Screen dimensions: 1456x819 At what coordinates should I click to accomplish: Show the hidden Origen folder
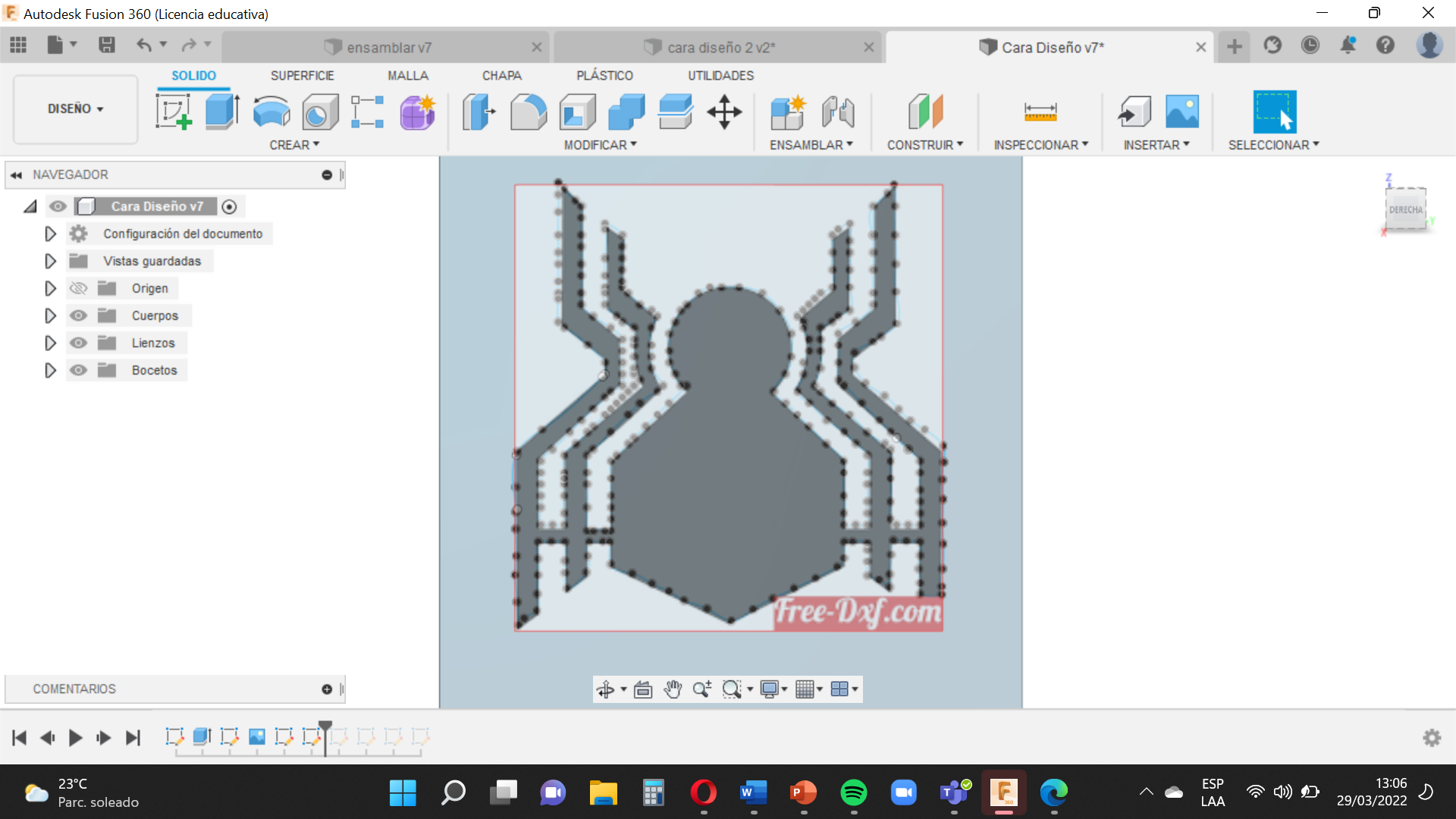click(78, 288)
